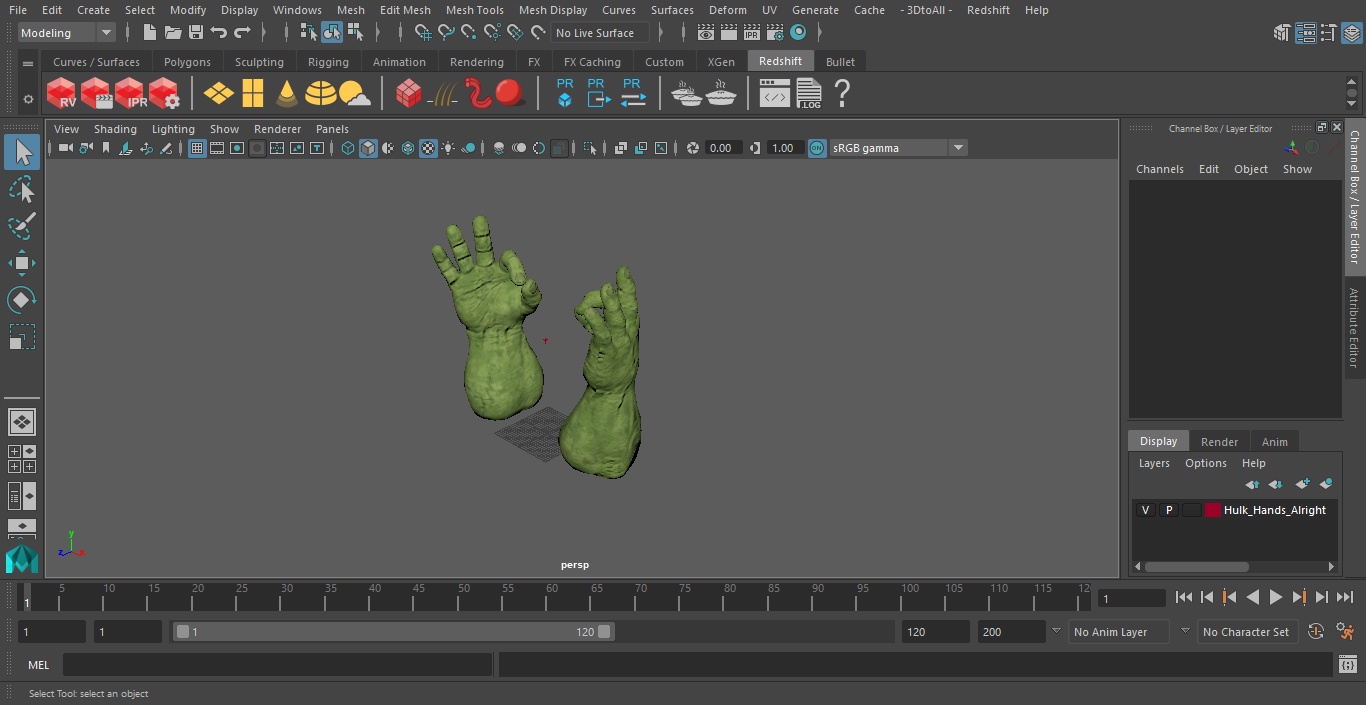Screen dimensions: 1366x705
Task: Click the Redo arrow in status line
Action: pos(242,33)
